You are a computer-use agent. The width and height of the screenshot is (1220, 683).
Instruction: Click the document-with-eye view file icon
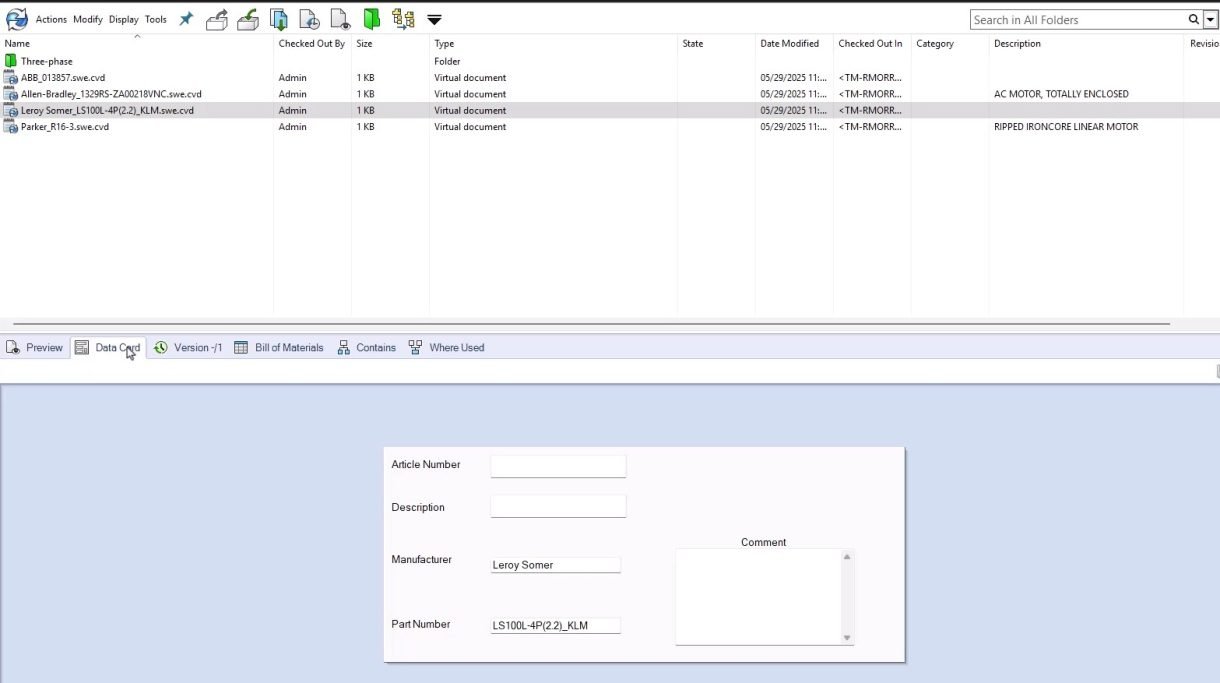341,19
